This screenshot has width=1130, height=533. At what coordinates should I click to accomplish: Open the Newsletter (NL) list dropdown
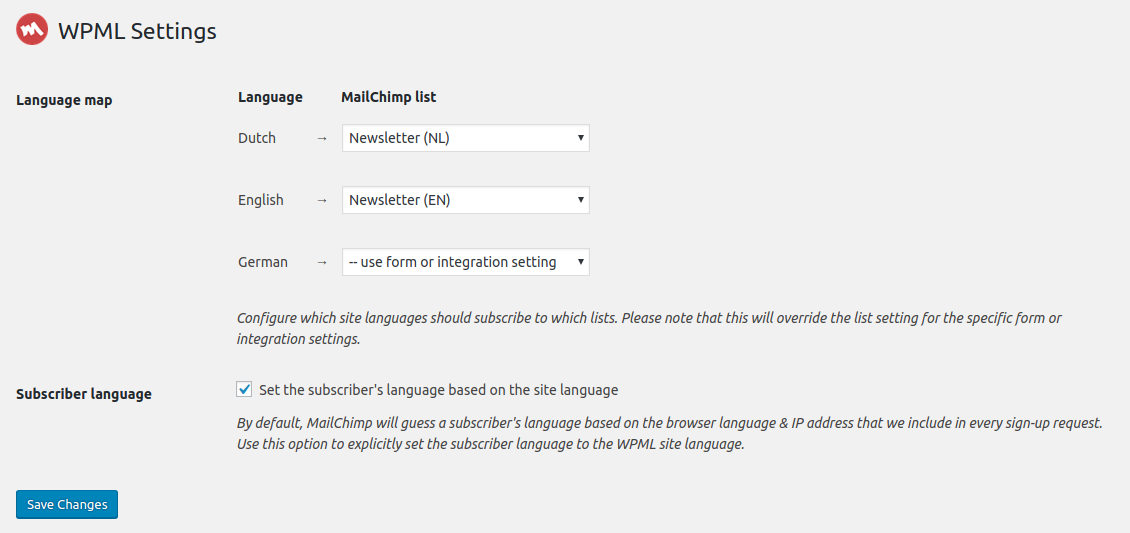[x=466, y=138]
